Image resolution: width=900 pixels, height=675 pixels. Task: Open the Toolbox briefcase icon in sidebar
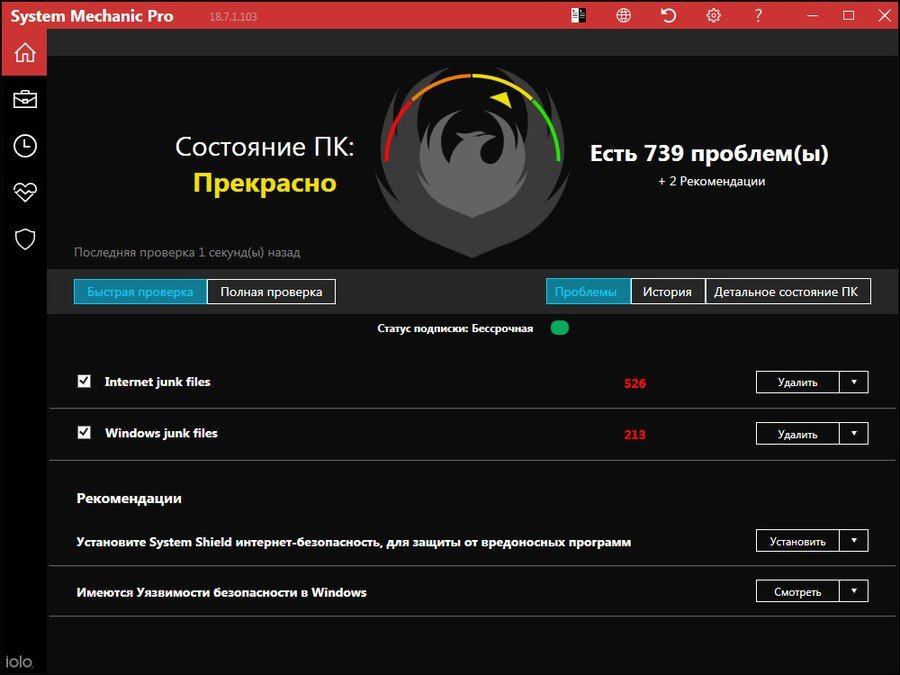(x=24, y=99)
